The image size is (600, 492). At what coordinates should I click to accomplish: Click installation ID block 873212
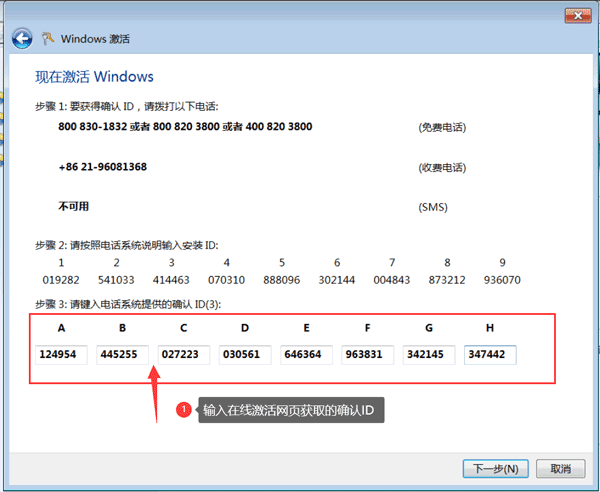(x=447, y=280)
